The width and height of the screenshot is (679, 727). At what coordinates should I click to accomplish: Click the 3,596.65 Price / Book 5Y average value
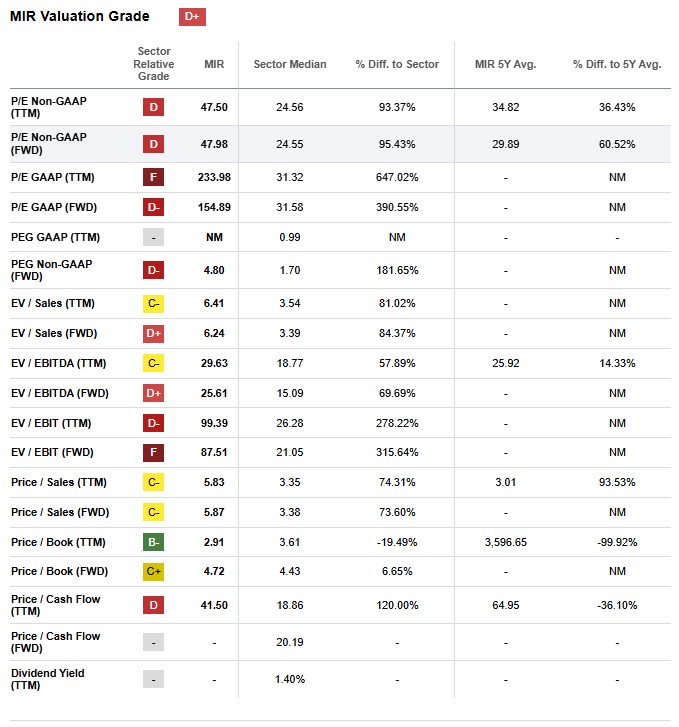(505, 542)
